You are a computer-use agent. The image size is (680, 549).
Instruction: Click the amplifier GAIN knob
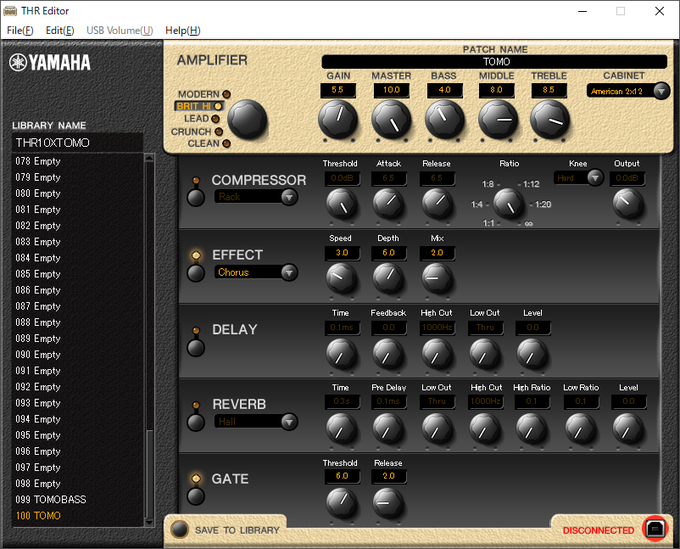pos(338,119)
